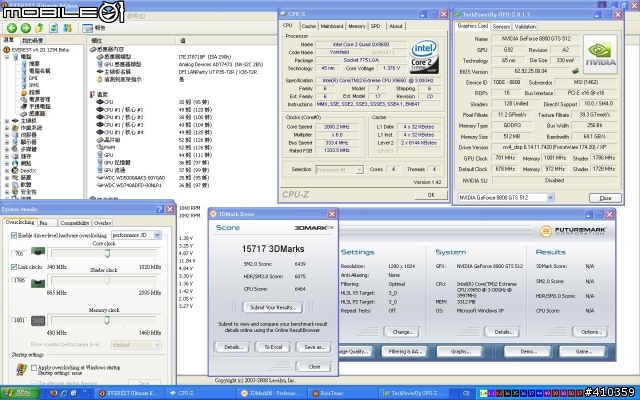
Task: Expand the node directly below DirectX in tree
Action: tap(7, 178)
